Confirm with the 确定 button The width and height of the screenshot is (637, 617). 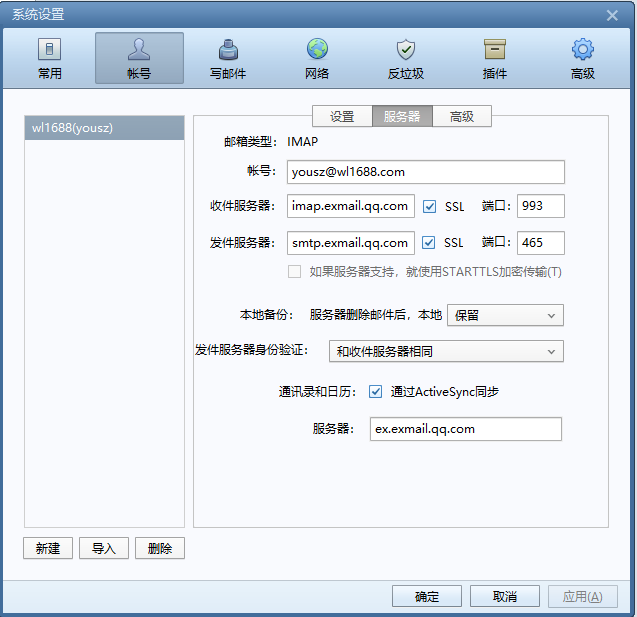pos(427,596)
